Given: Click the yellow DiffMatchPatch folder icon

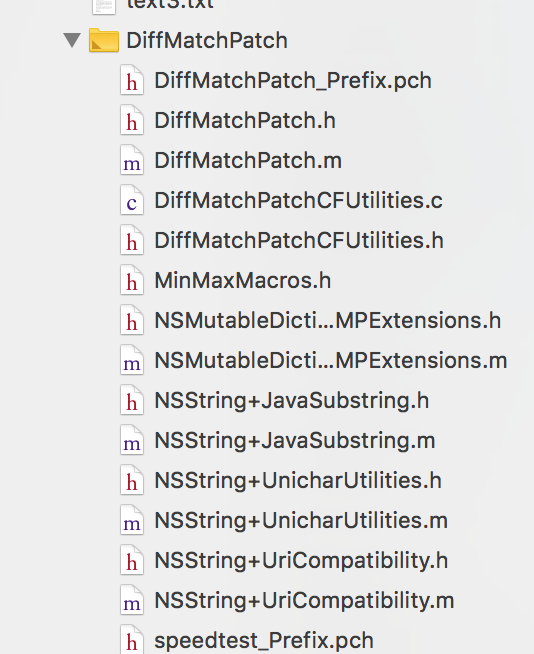Looking at the screenshot, I should click(x=104, y=40).
